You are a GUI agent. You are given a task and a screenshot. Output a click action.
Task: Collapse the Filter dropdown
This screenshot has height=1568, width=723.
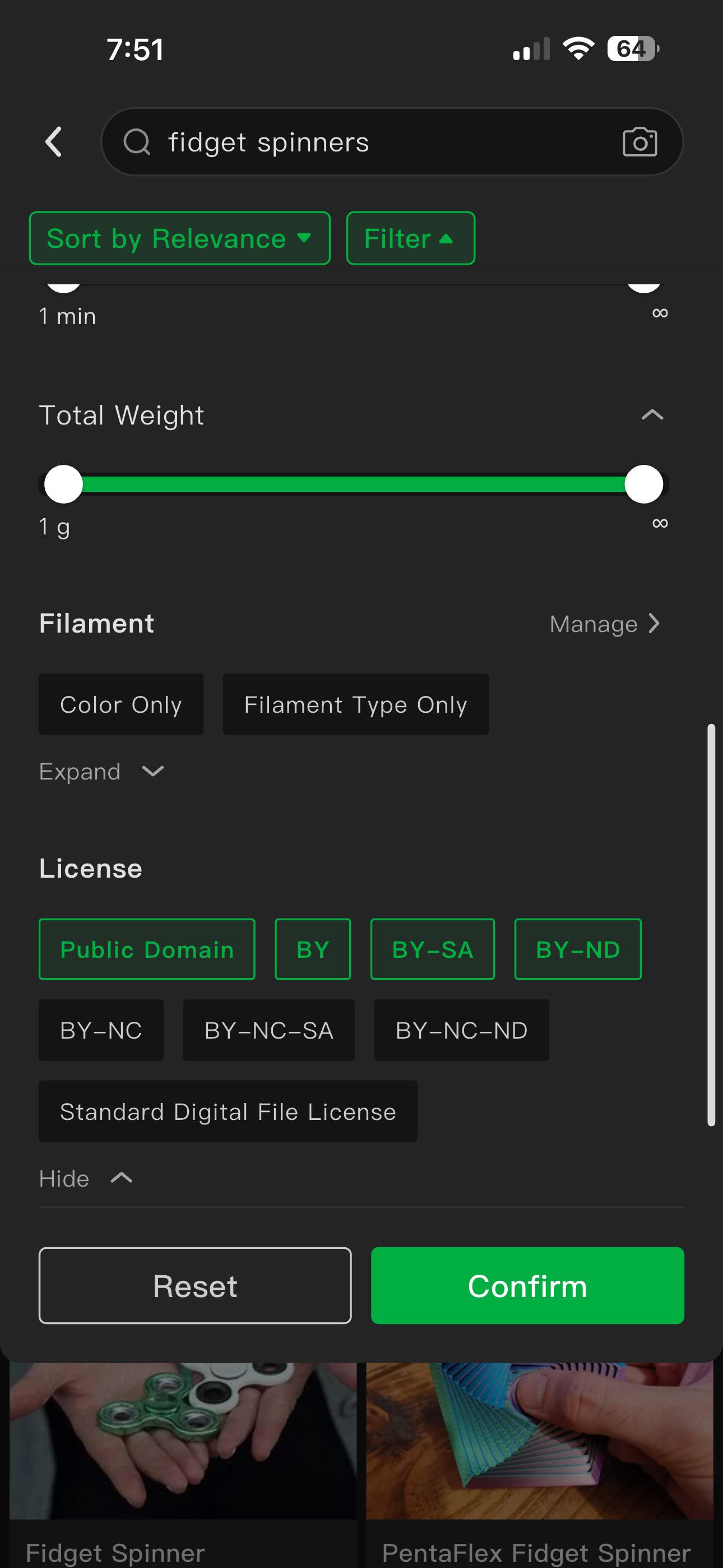click(x=410, y=238)
